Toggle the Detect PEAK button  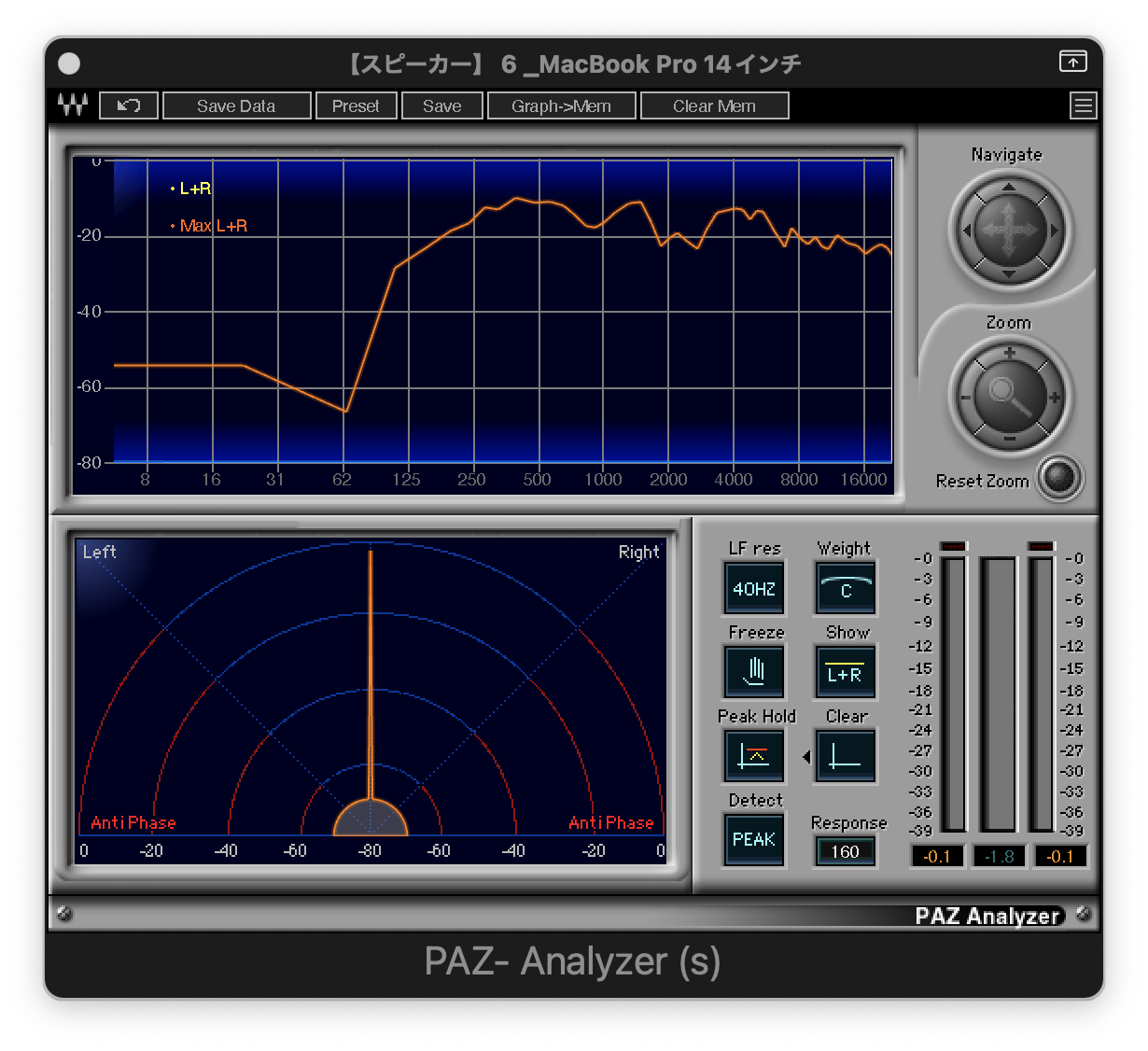754,839
